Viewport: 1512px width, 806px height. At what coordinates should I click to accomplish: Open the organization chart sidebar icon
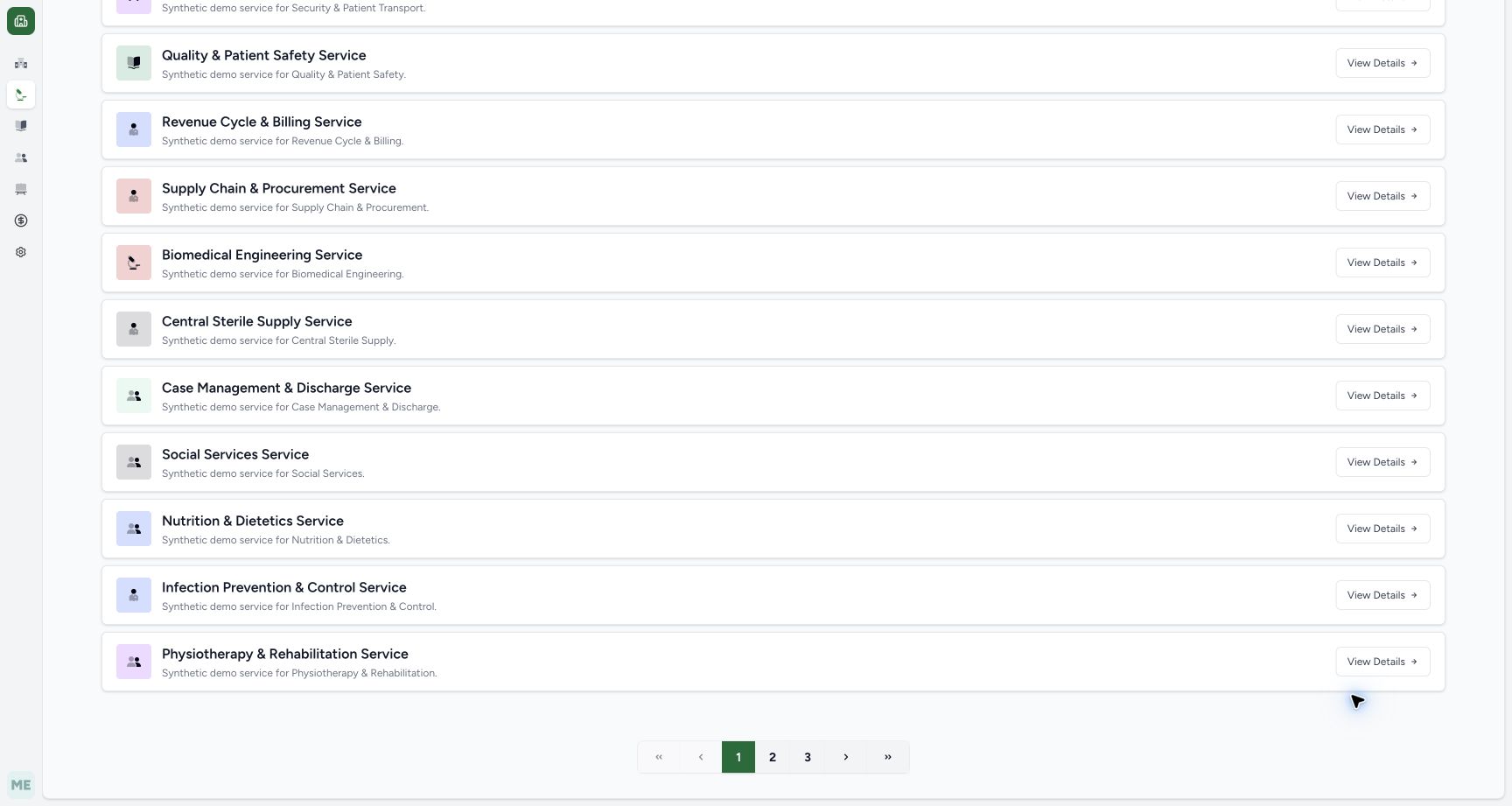click(x=21, y=63)
